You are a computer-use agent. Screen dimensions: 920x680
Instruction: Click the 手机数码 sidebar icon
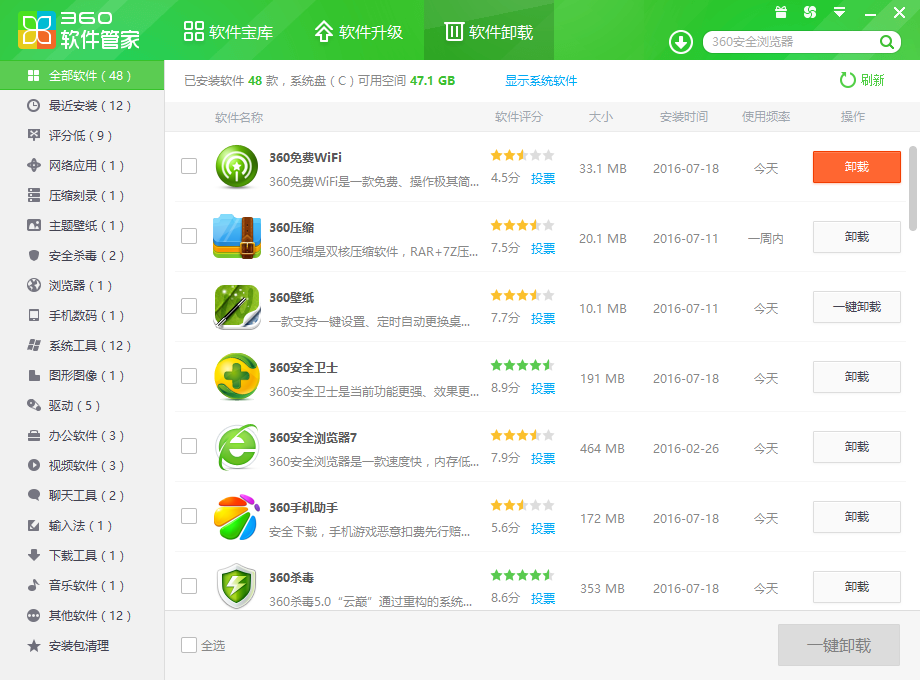coord(33,316)
